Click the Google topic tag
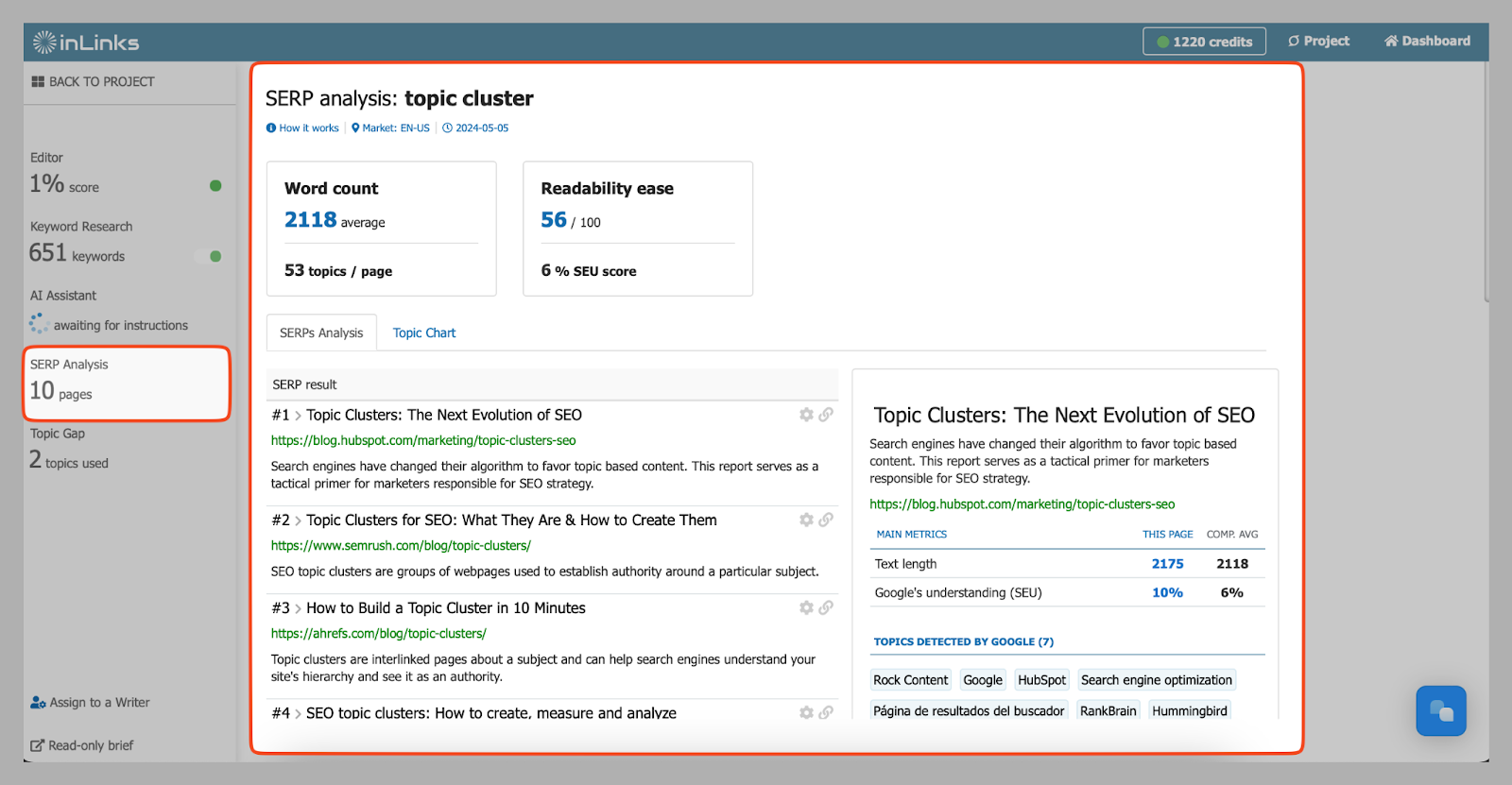The height and width of the screenshot is (785, 1512). pyautogui.click(x=983, y=680)
